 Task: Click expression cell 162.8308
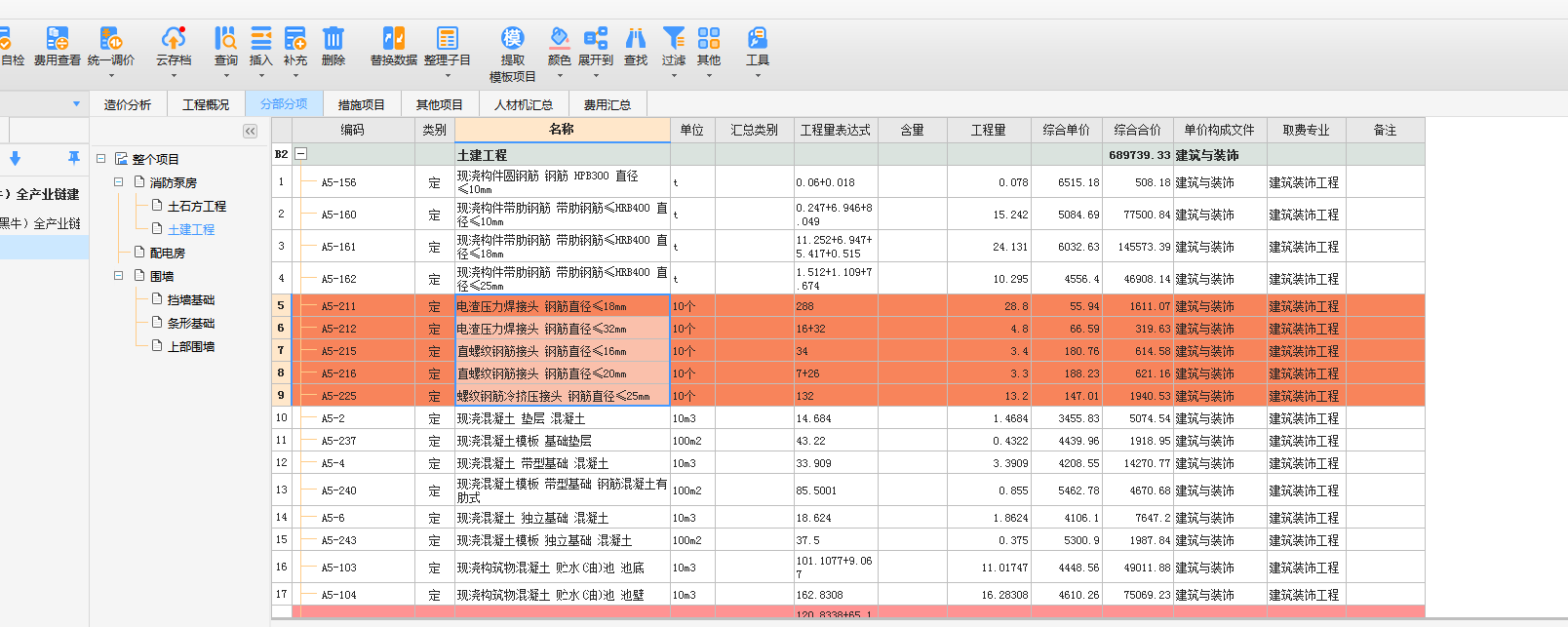836,595
